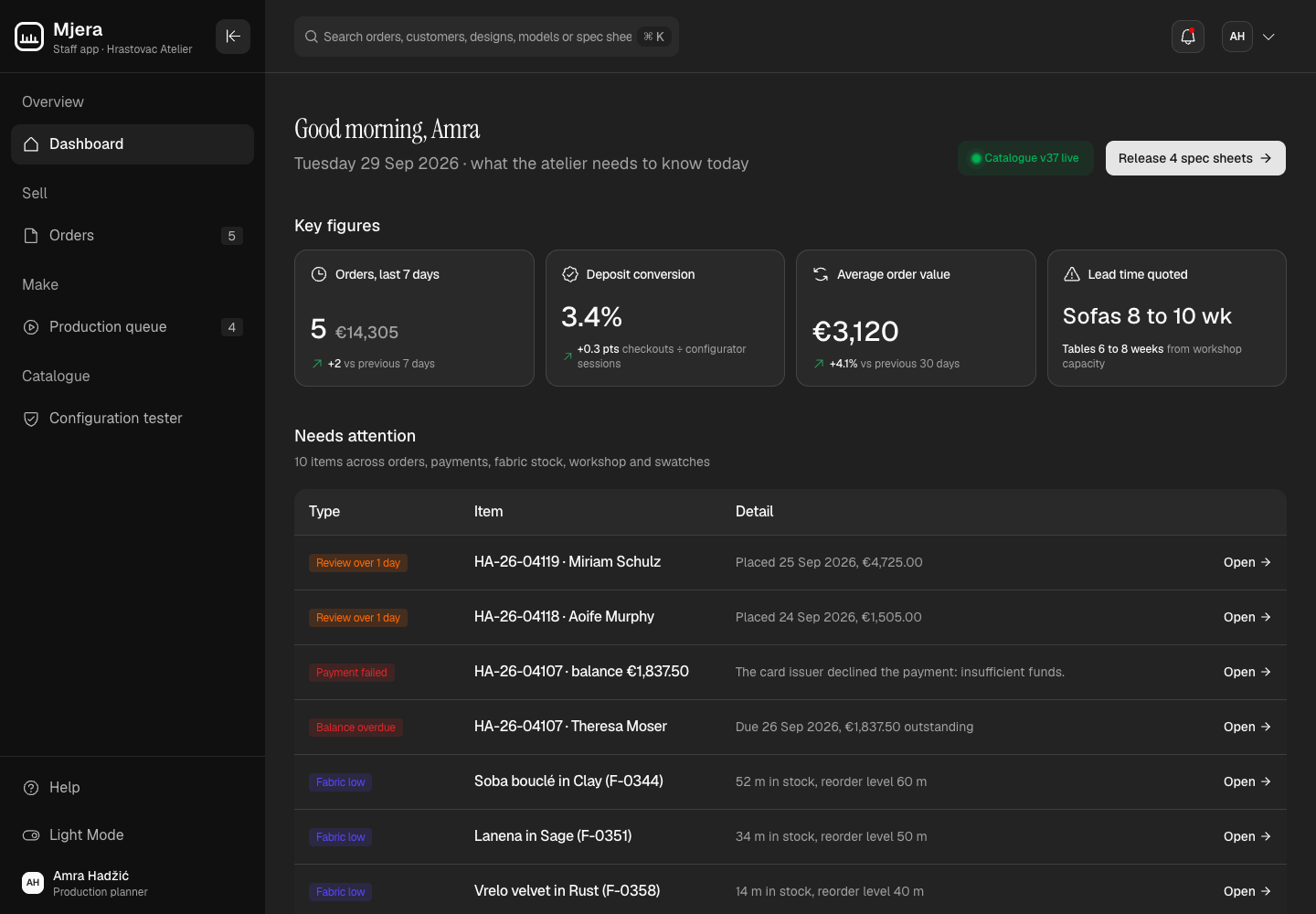Click the Mjera logo icon

click(29, 37)
